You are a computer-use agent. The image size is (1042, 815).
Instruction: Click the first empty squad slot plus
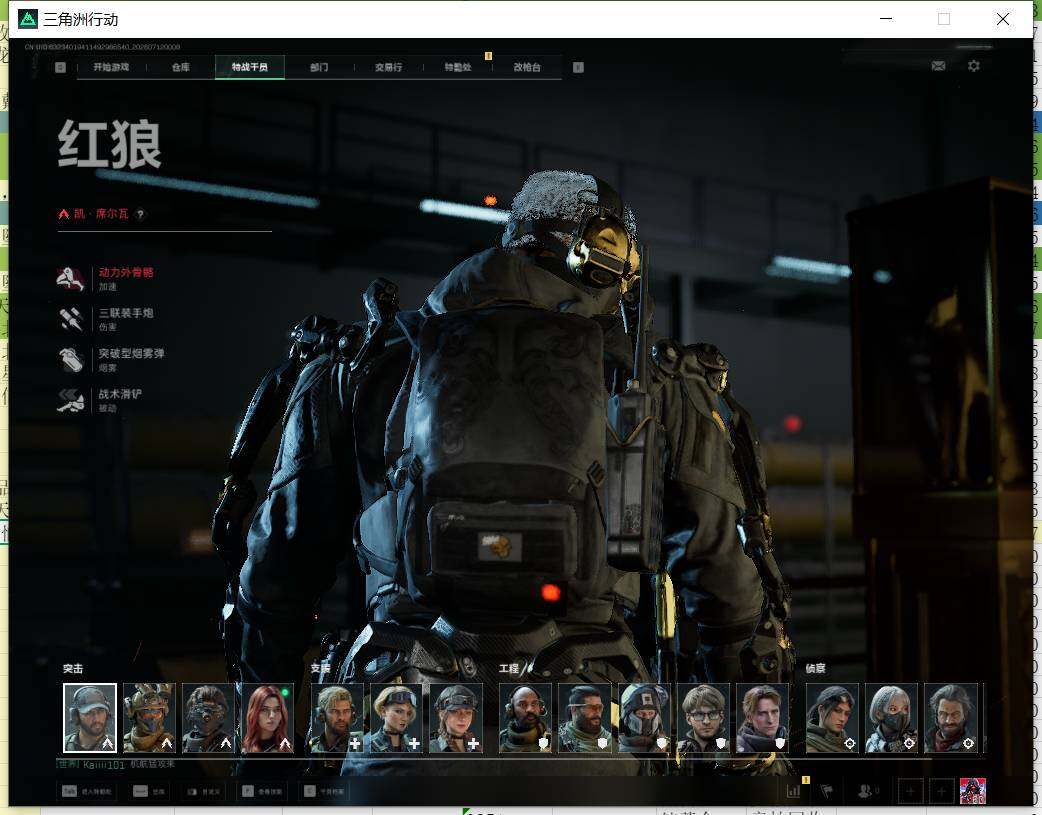[910, 791]
